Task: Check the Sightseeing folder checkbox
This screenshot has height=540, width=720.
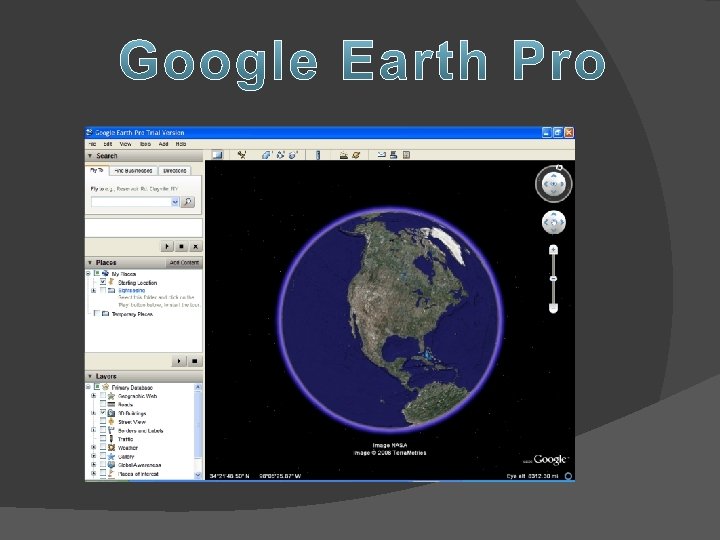Action: pos(103,290)
